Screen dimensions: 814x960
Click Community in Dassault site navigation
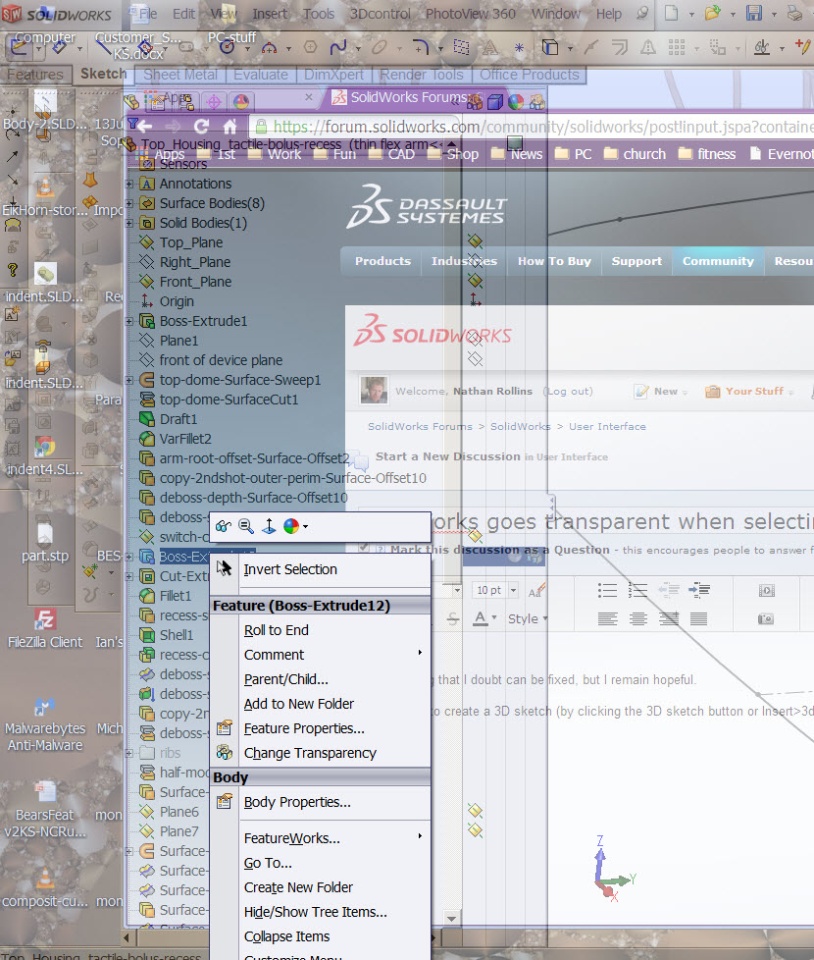click(x=718, y=261)
